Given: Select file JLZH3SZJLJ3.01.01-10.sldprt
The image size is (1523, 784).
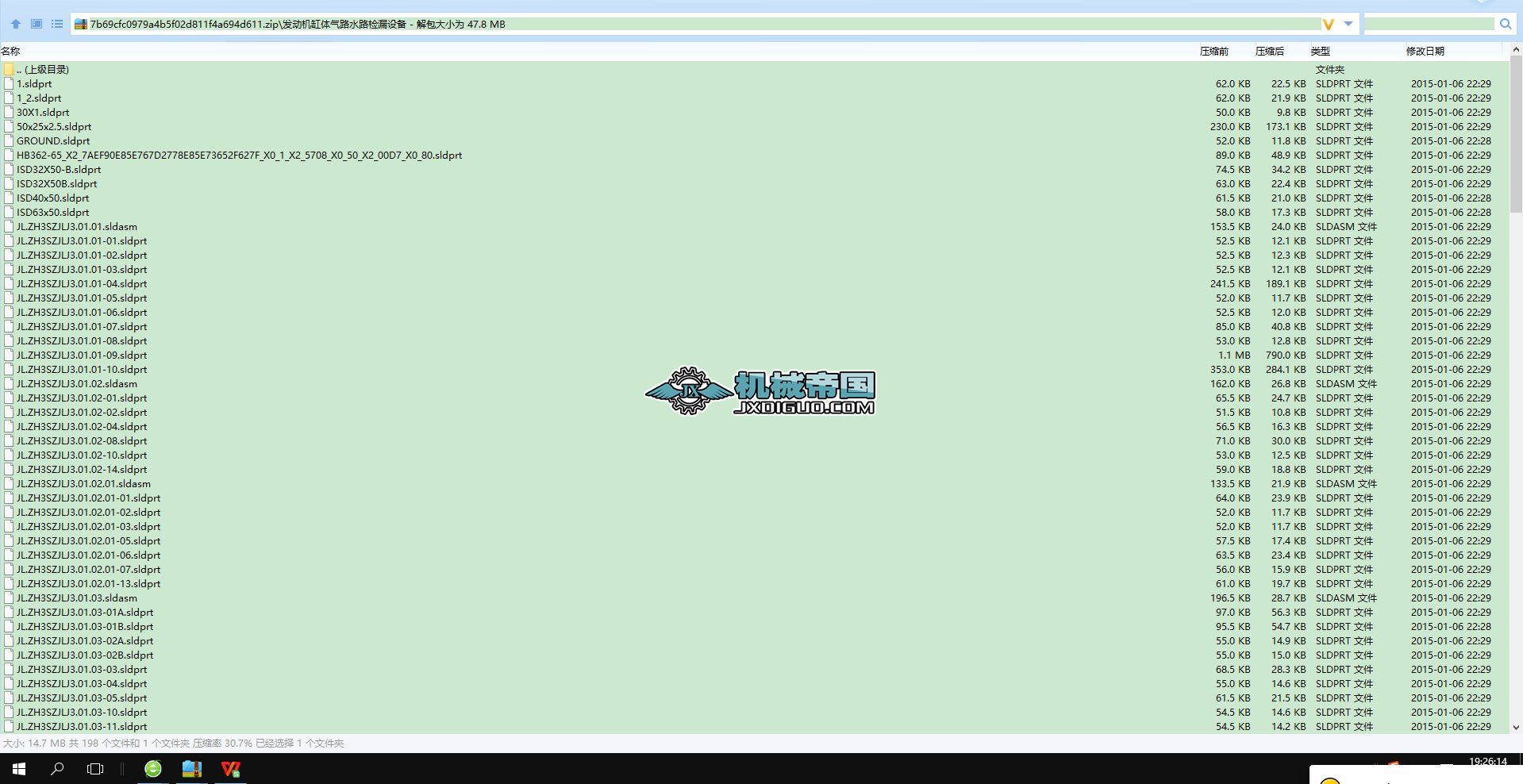Looking at the screenshot, I should (82, 370).
